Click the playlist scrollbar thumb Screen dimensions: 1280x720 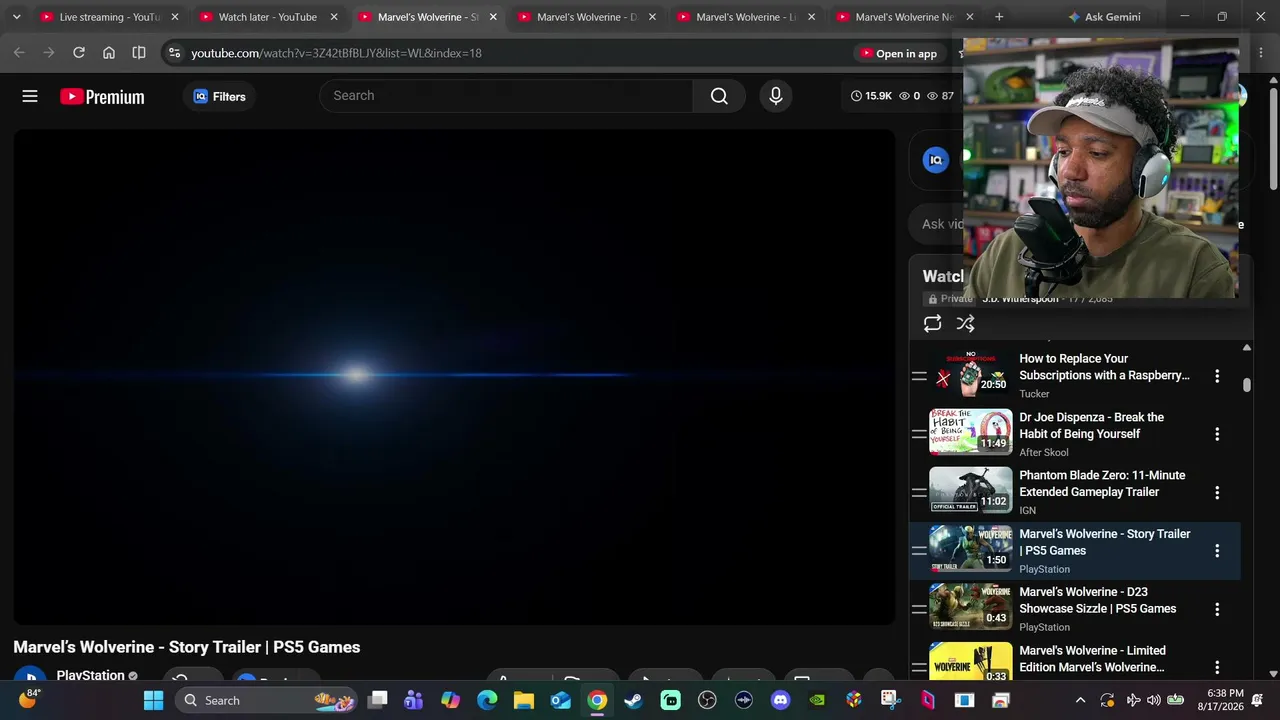(1247, 385)
